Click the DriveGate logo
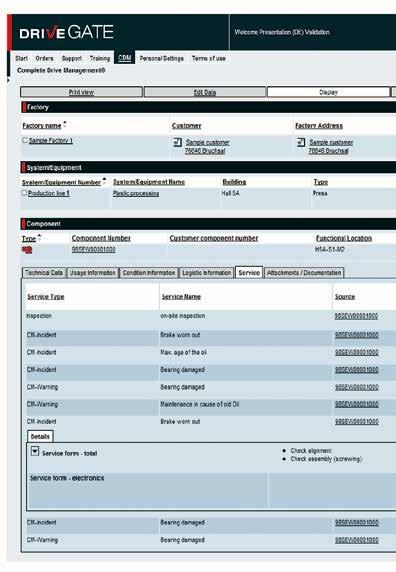The image size is (396, 572). [x=66, y=32]
